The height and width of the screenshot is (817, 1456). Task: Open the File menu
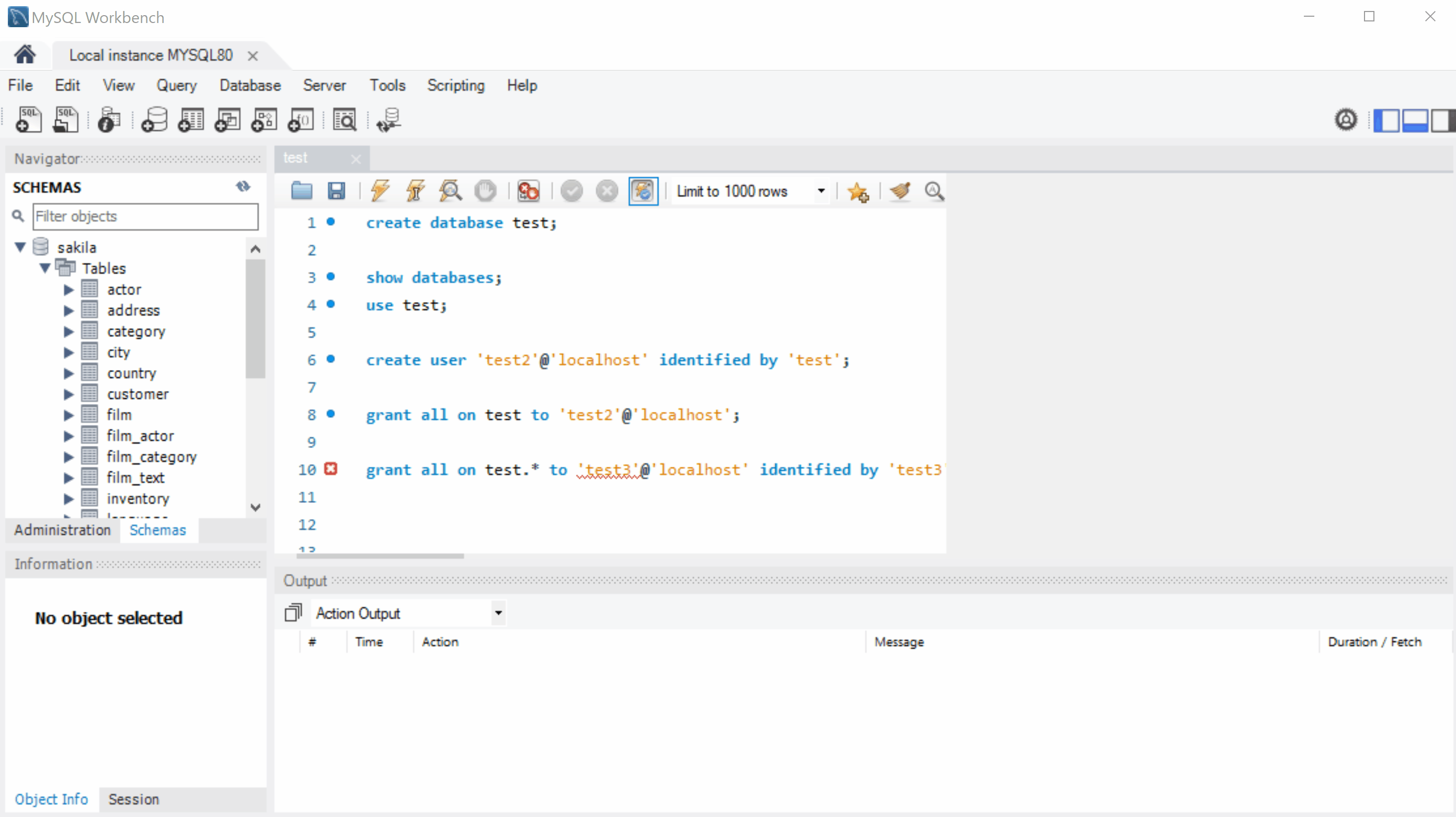(20, 85)
